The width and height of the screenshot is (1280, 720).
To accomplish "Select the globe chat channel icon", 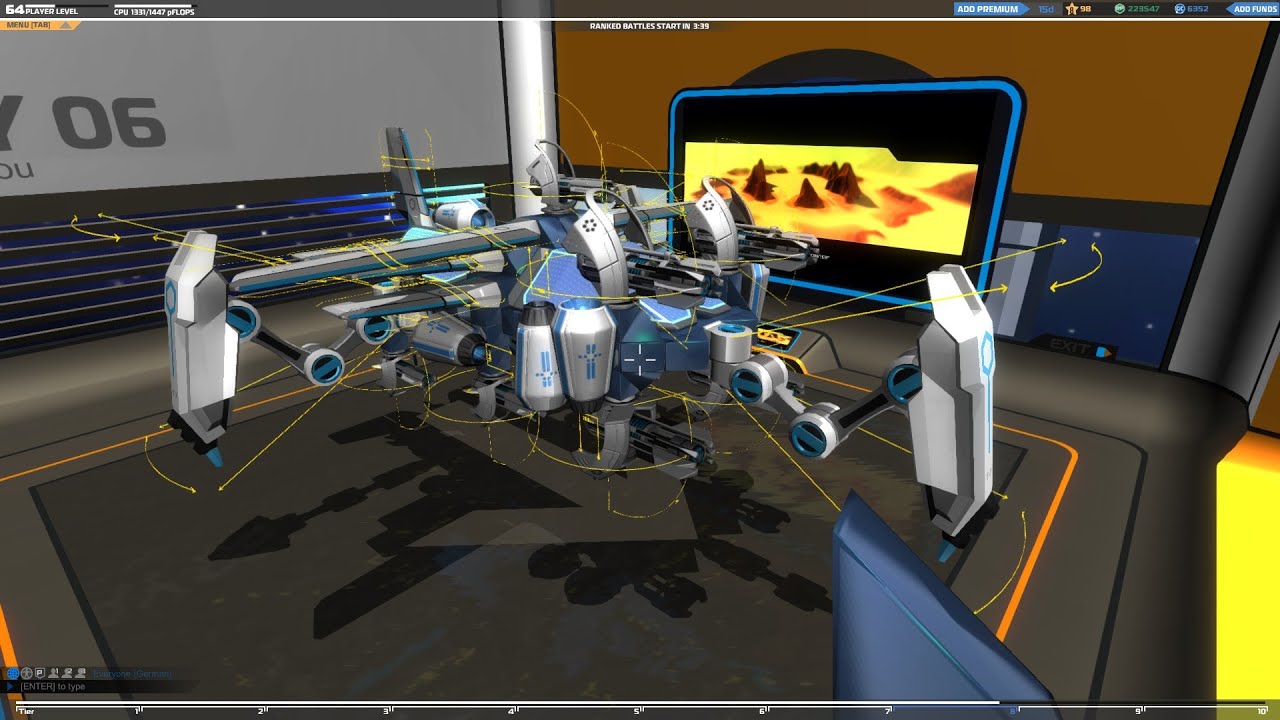I will pos(13,673).
